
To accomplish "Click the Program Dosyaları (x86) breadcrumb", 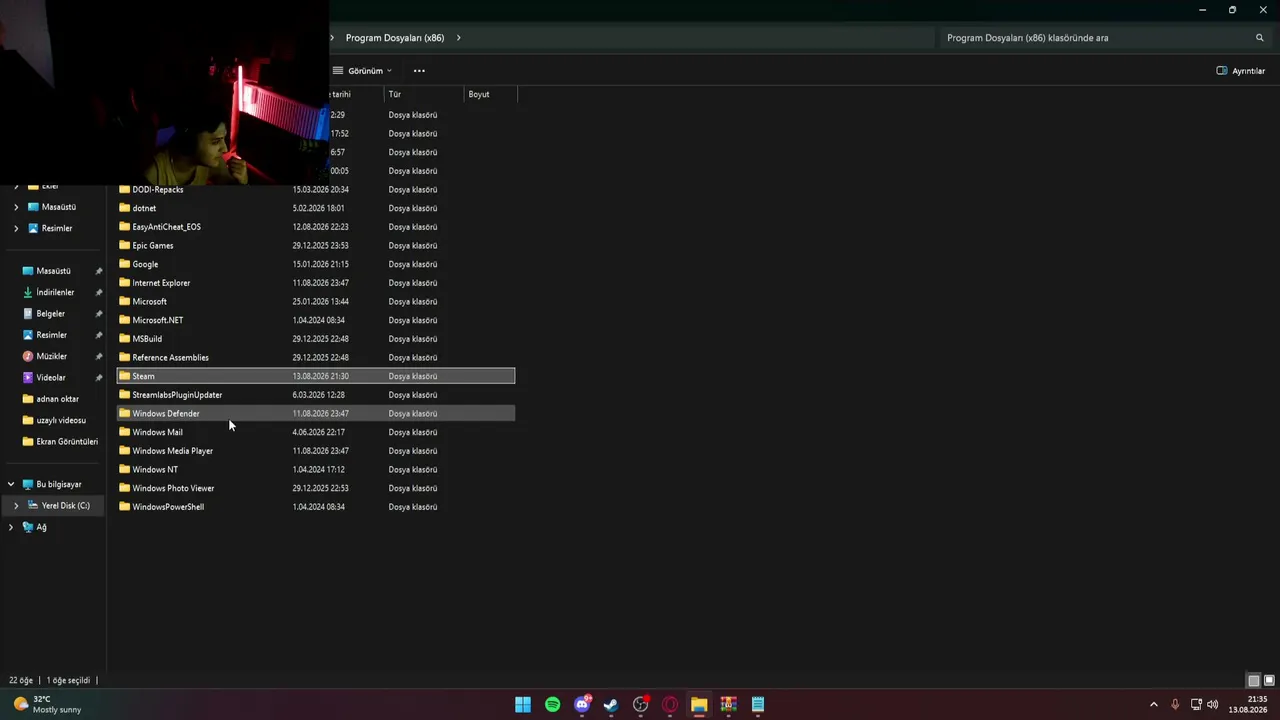I will (395, 38).
